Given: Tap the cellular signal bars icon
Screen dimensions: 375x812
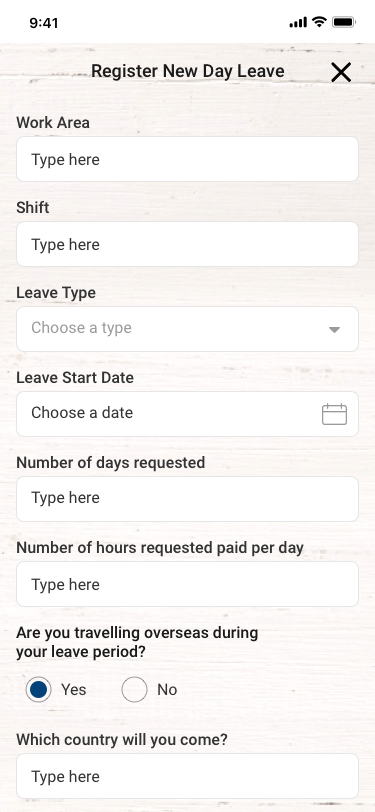Looking at the screenshot, I should pyautogui.click(x=298, y=22).
